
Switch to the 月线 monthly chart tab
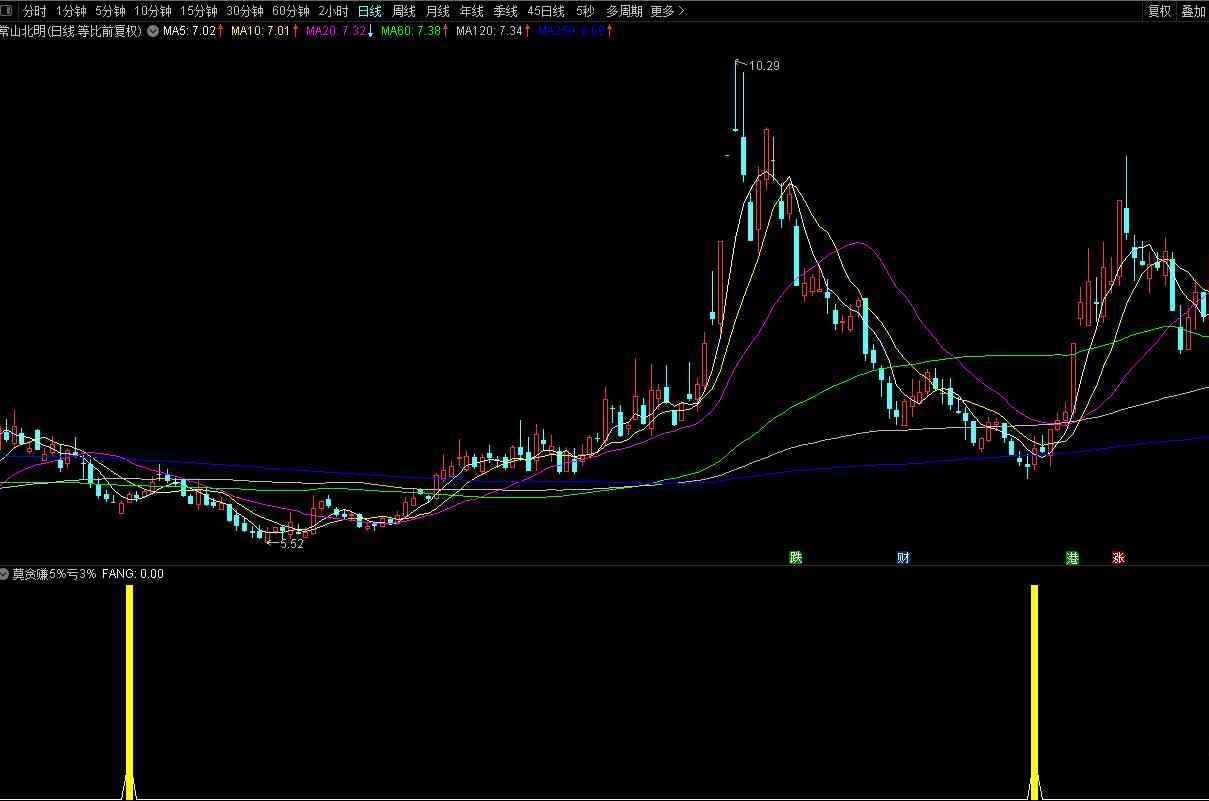point(437,11)
